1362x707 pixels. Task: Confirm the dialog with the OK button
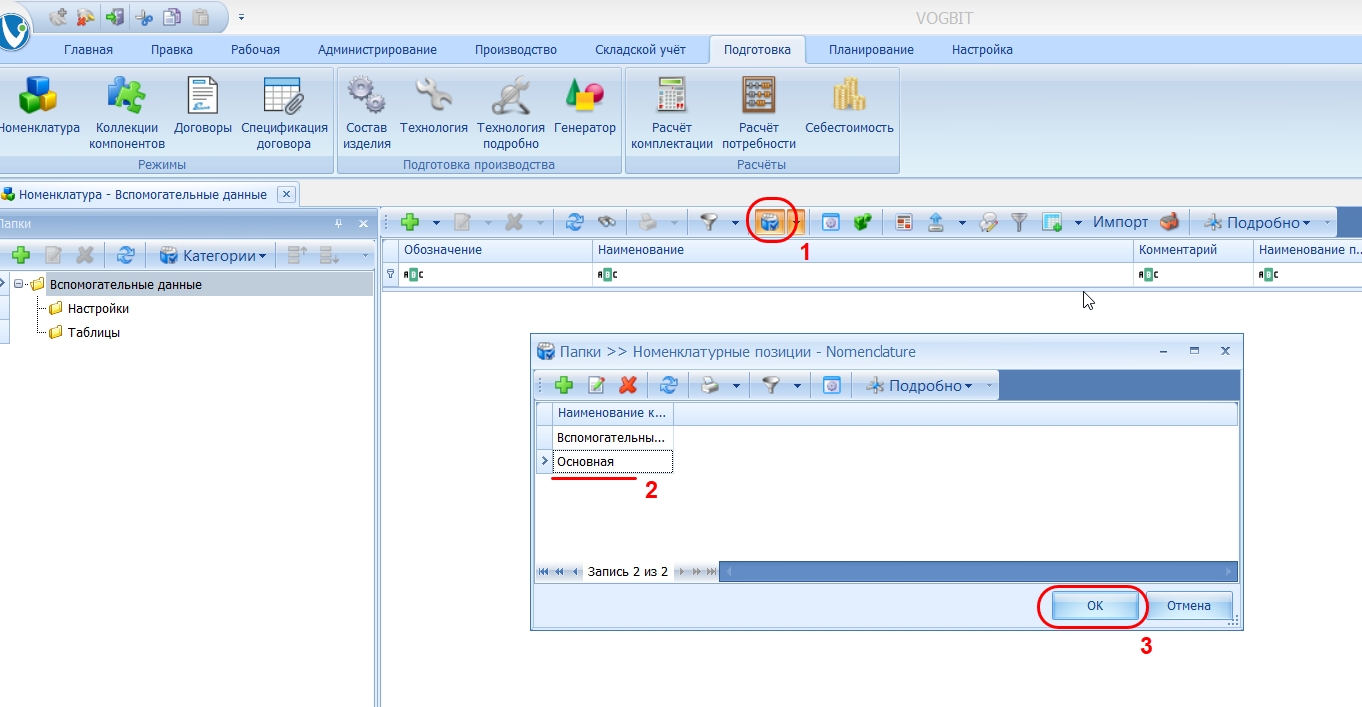(1094, 605)
